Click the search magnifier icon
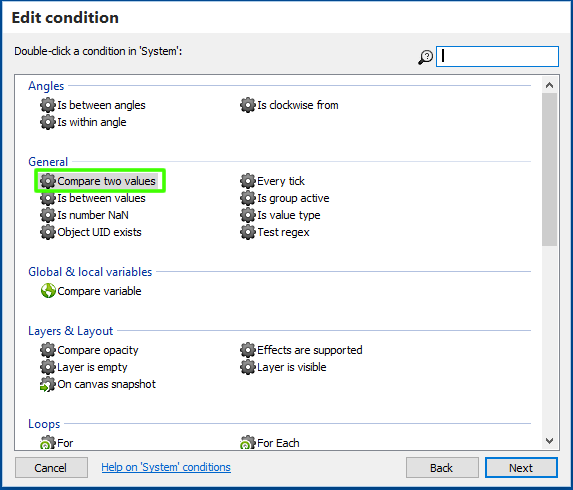573x490 pixels. (425, 57)
